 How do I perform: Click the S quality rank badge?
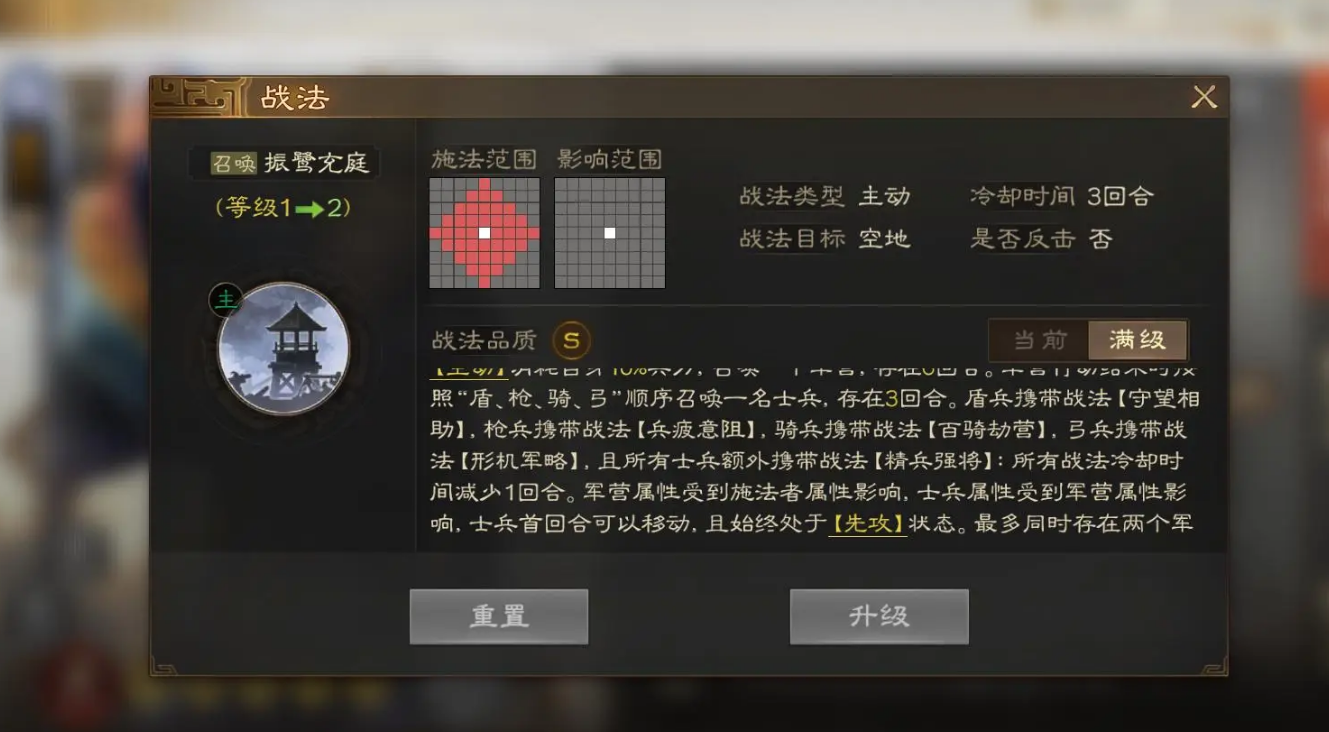coord(571,340)
